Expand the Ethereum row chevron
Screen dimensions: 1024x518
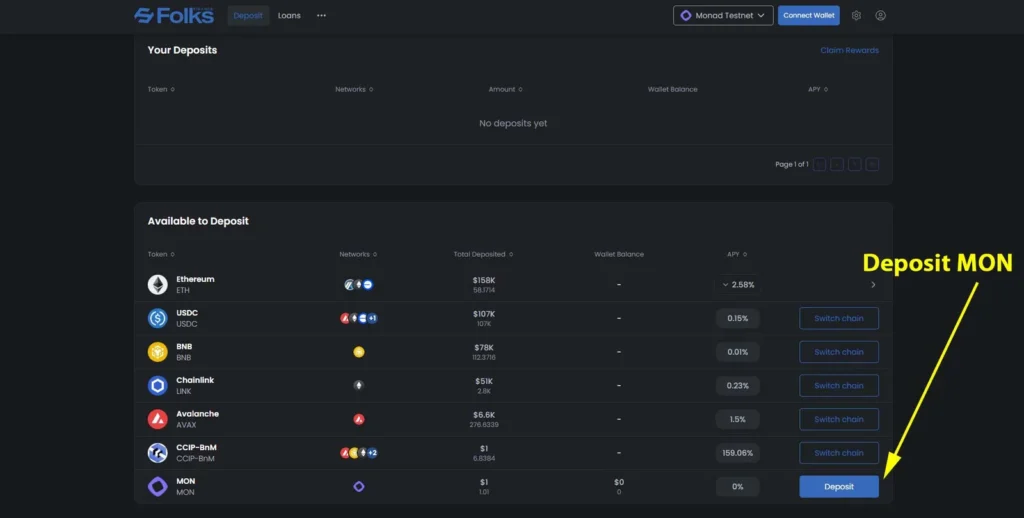coord(873,285)
